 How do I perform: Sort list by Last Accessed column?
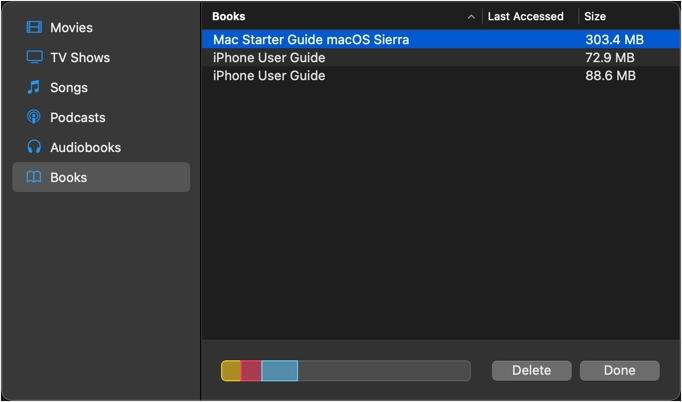[x=526, y=17]
